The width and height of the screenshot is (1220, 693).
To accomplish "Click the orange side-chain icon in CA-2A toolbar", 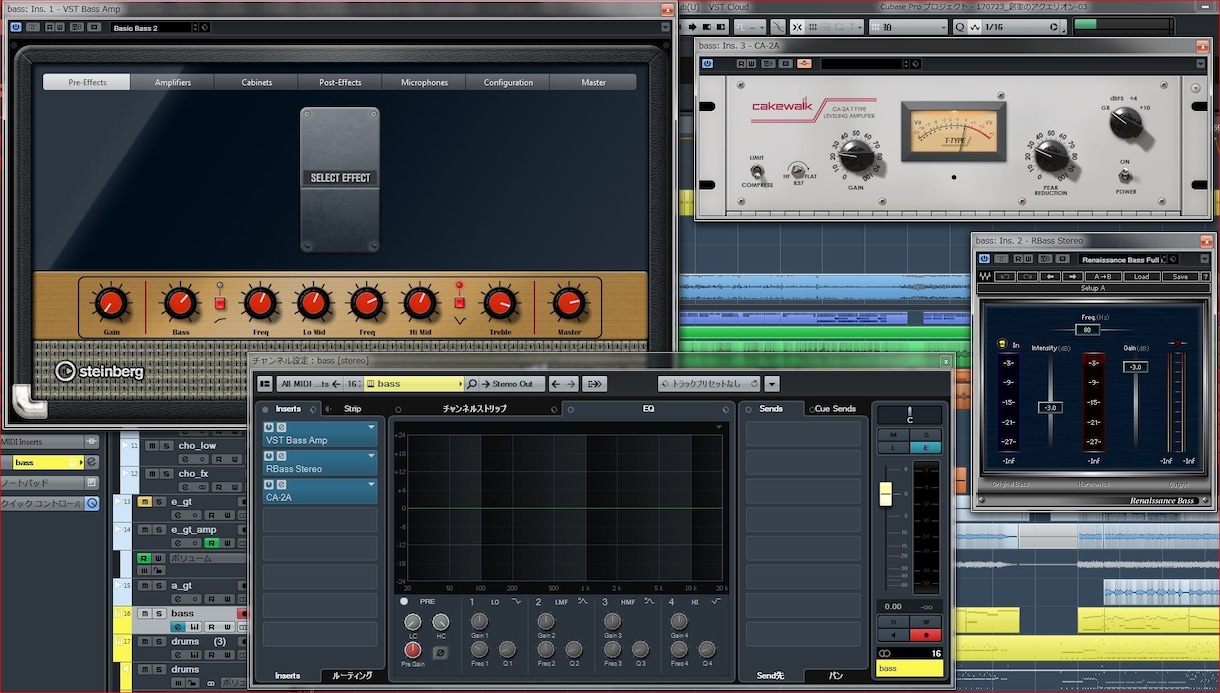I will 803,64.
